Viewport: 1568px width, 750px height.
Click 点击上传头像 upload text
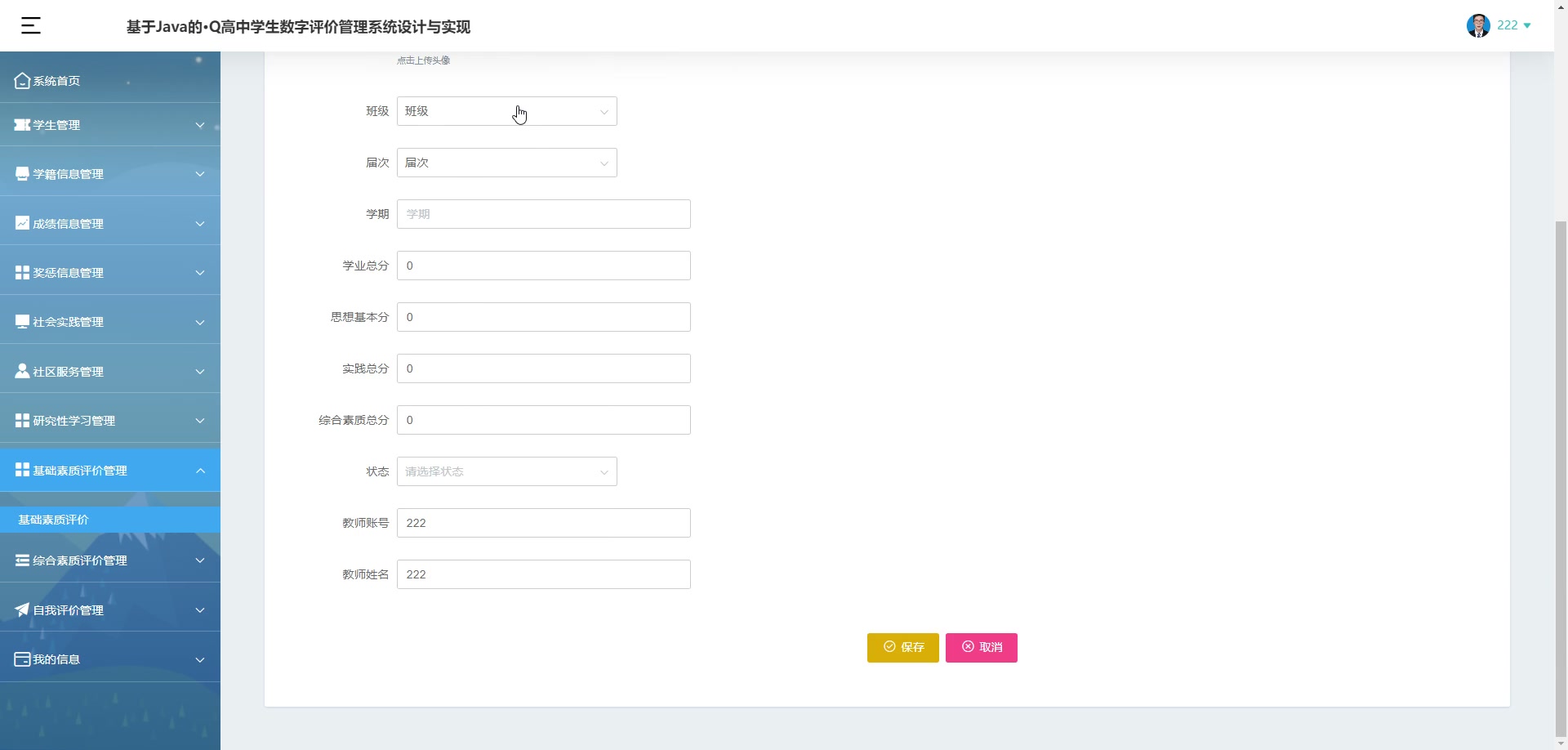tap(423, 60)
